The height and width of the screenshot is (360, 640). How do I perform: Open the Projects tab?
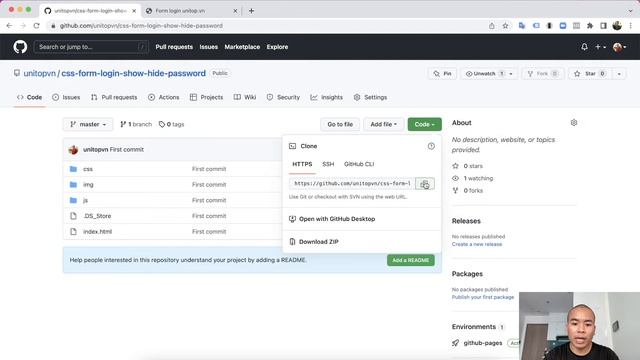207,97
